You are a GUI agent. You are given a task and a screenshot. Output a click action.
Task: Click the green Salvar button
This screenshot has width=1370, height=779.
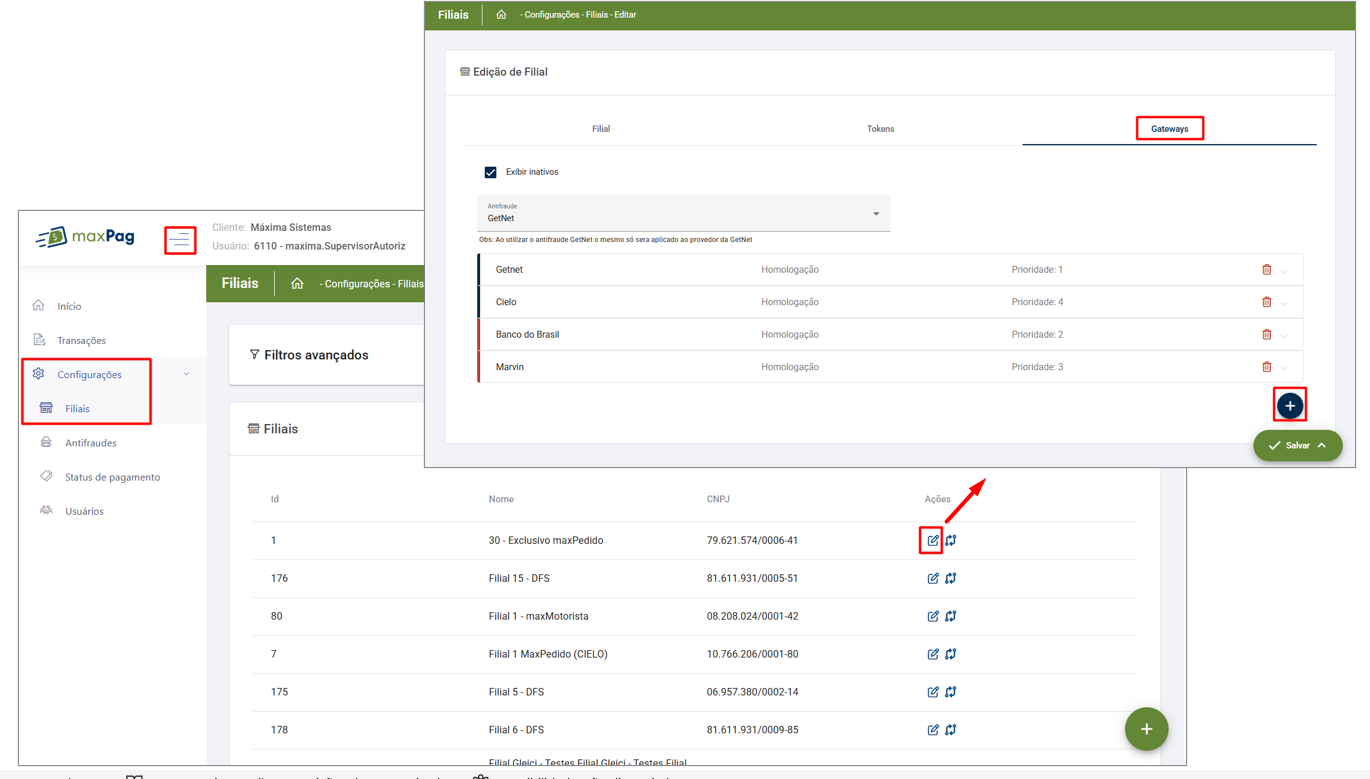[x=1296, y=446]
